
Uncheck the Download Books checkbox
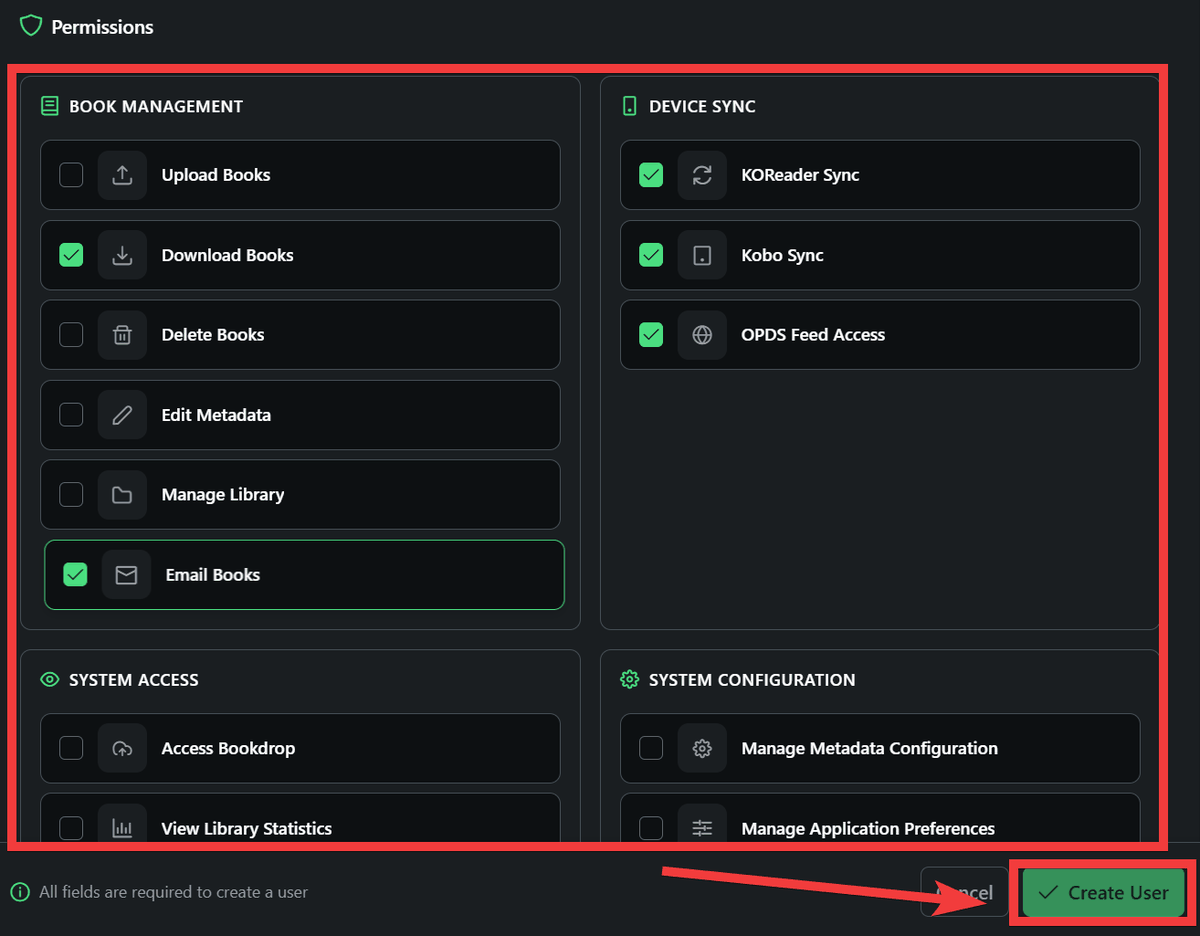(71, 255)
